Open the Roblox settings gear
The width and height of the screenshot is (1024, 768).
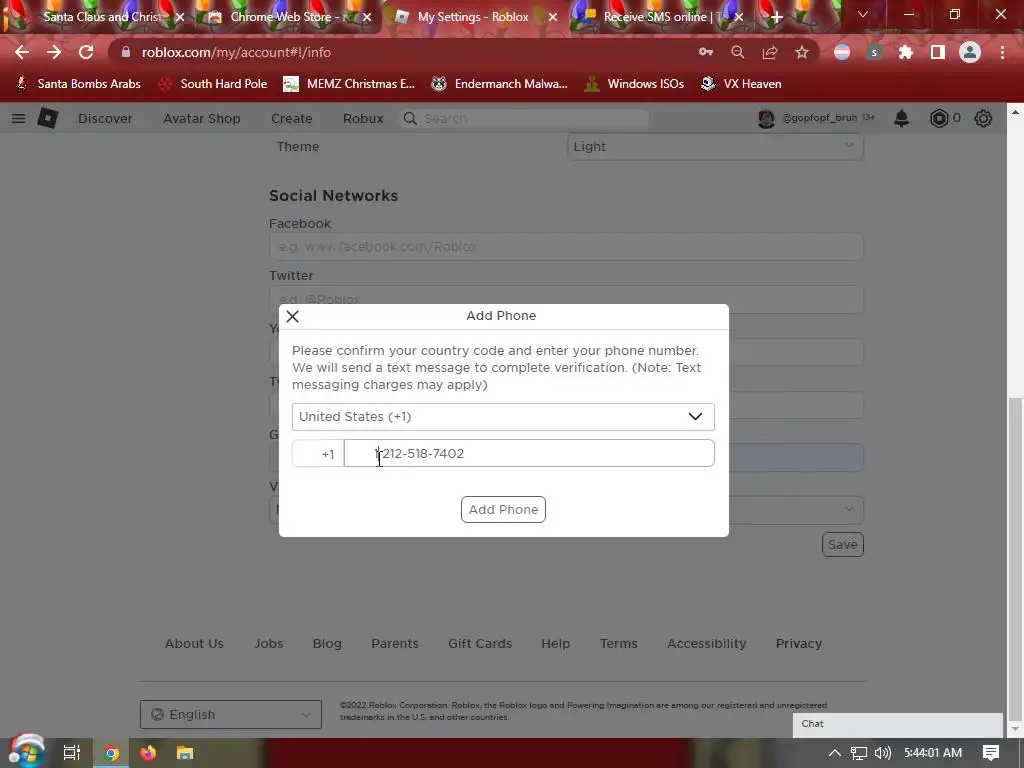click(983, 118)
